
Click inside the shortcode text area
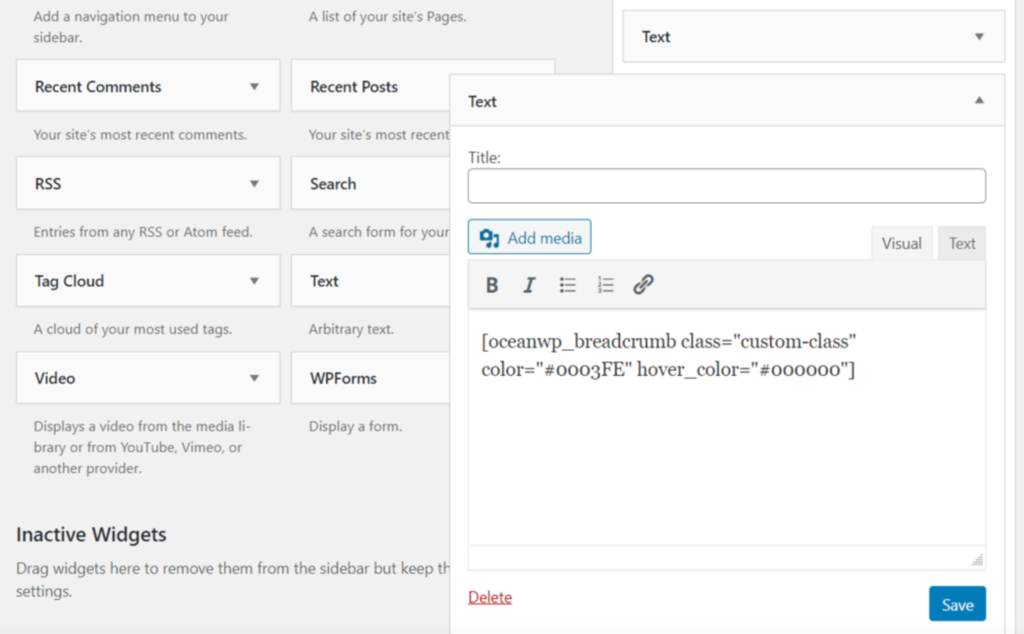pyautogui.click(x=726, y=450)
